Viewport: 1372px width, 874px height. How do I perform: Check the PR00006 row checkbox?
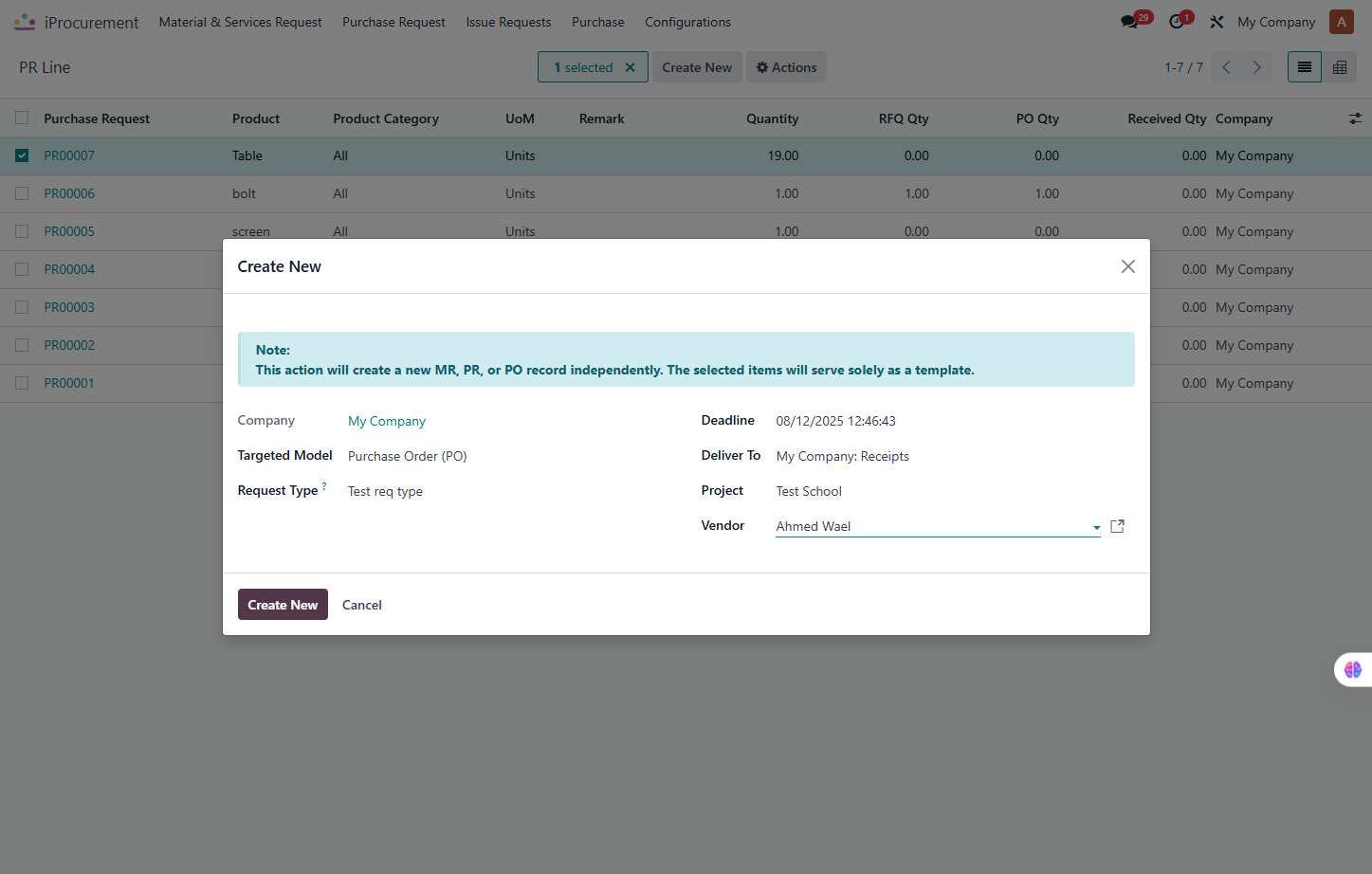[22, 193]
